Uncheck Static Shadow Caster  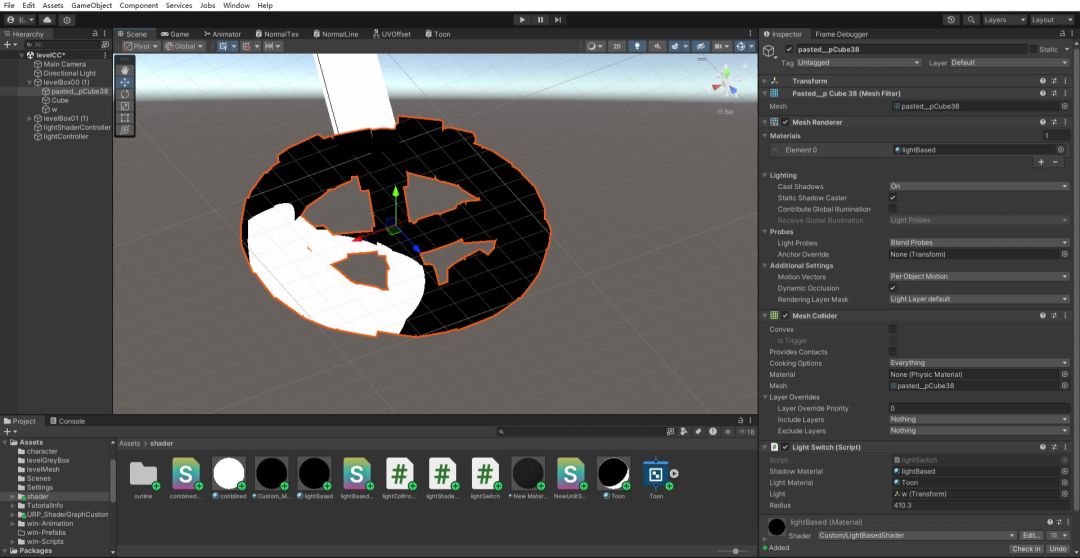click(x=893, y=198)
